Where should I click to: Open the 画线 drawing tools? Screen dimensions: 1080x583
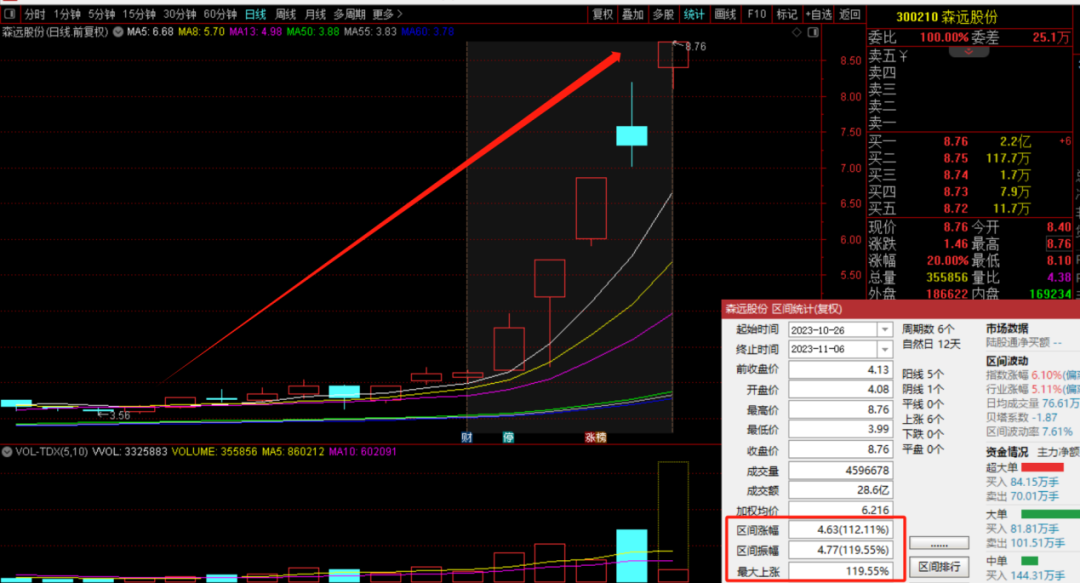(x=725, y=14)
